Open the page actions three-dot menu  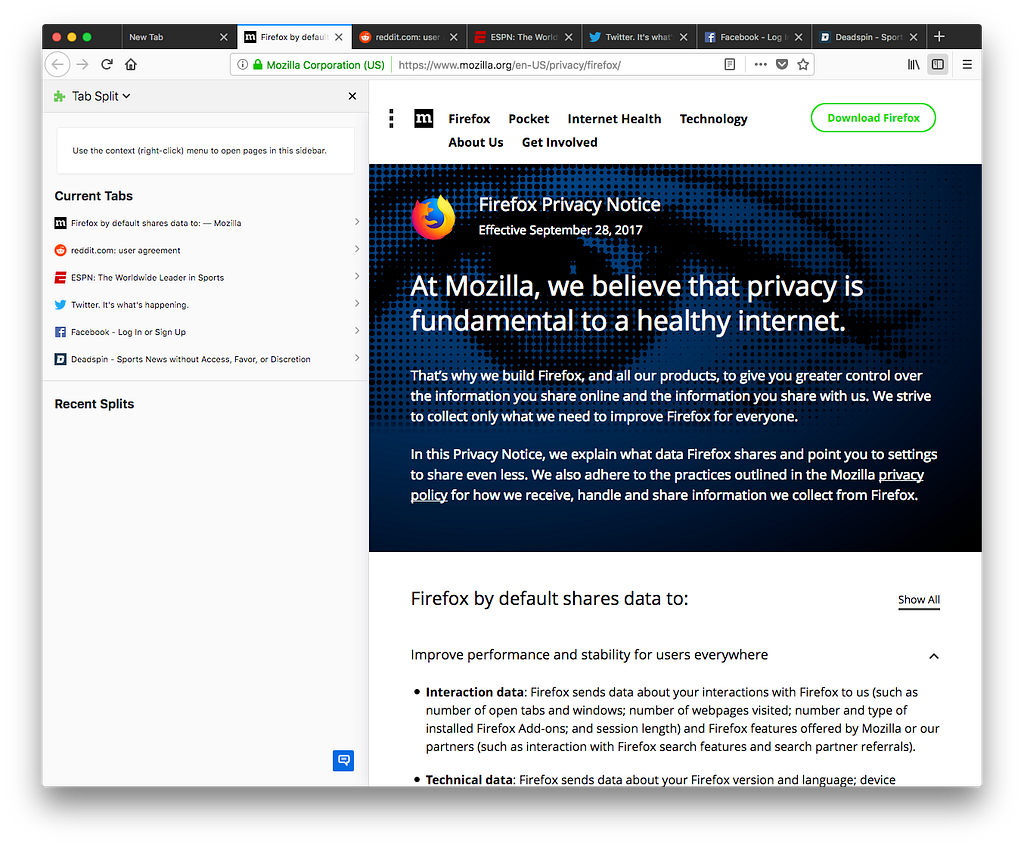tap(760, 65)
